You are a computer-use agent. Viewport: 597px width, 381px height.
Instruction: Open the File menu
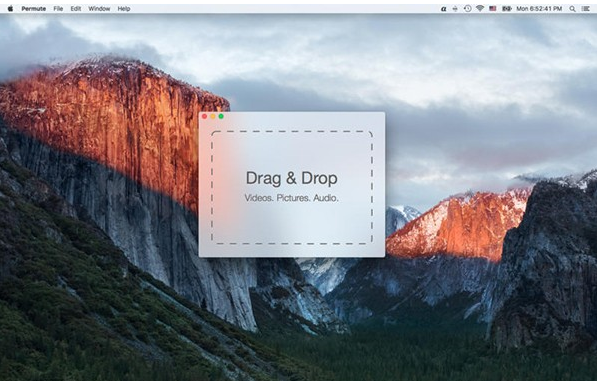click(58, 8)
